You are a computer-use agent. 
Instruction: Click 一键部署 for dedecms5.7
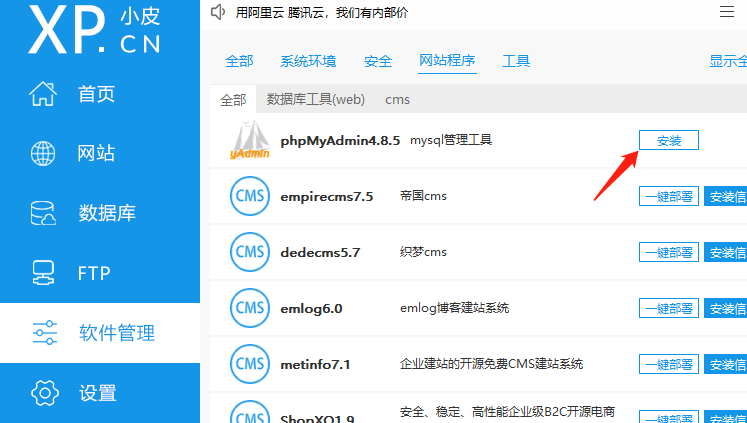pyautogui.click(x=668, y=252)
